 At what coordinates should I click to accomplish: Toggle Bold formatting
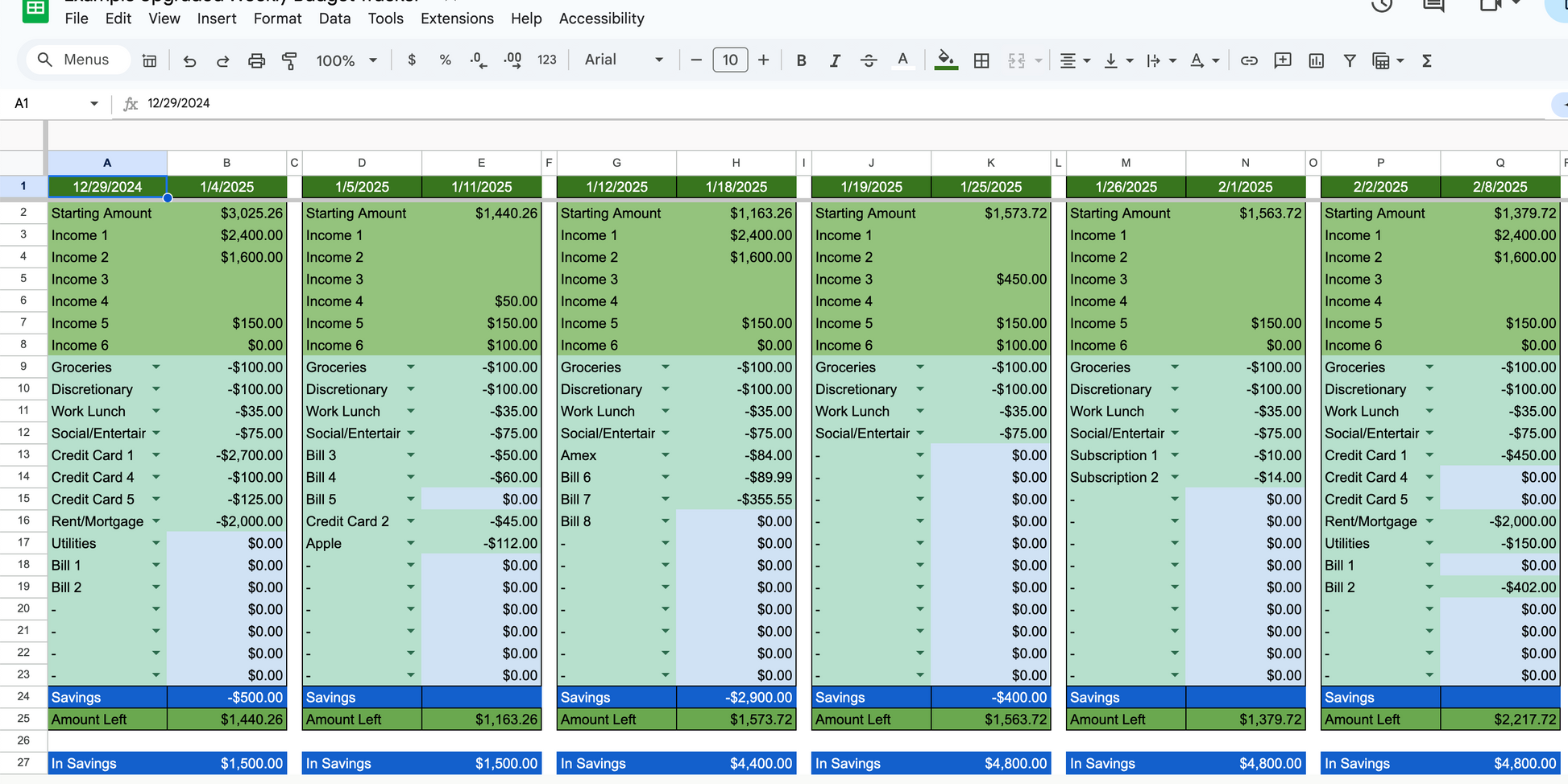pyautogui.click(x=801, y=60)
